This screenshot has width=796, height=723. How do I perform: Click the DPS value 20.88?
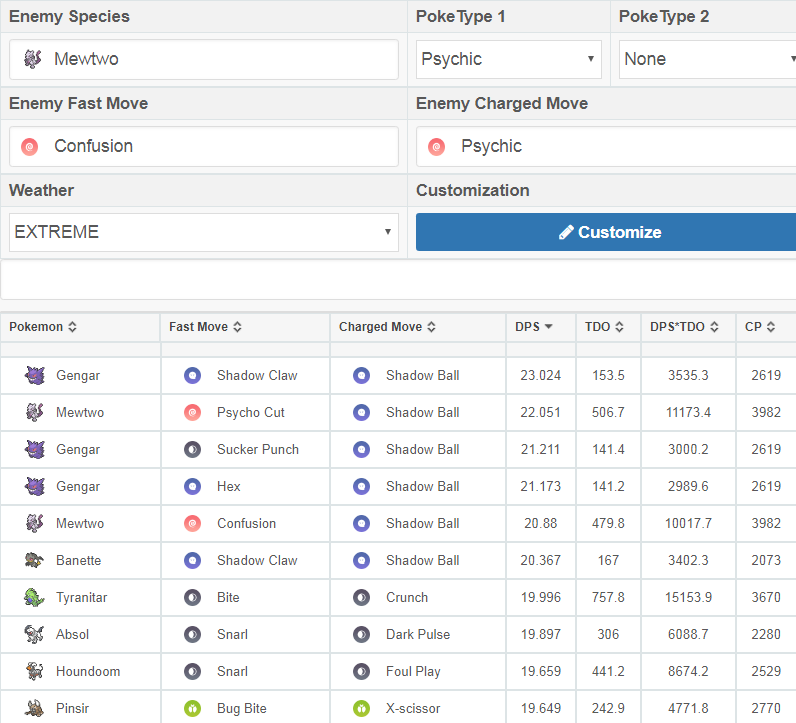pyautogui.click(x=541, y=523)
